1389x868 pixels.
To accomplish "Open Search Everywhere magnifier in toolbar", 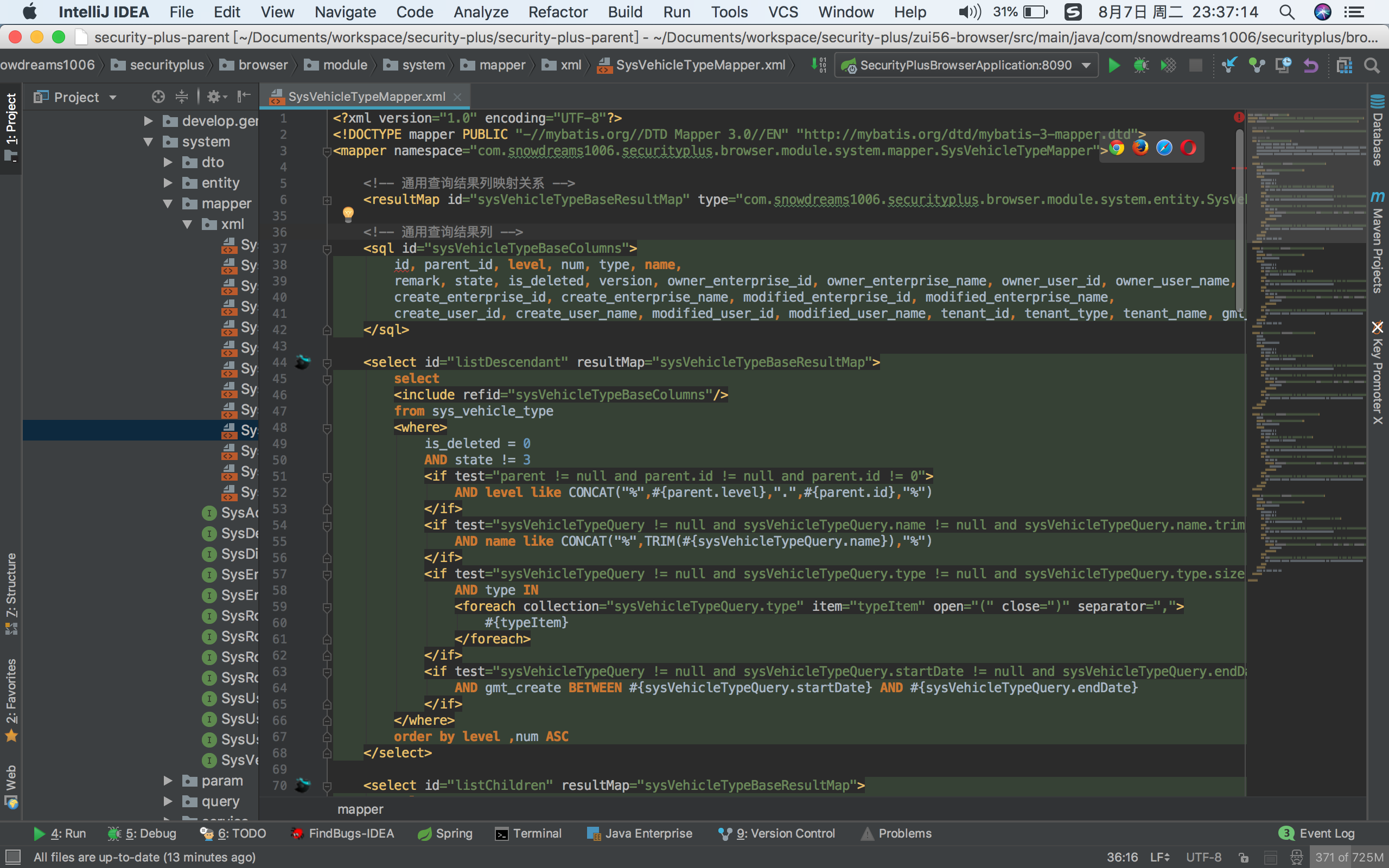I will (1372, 66).
